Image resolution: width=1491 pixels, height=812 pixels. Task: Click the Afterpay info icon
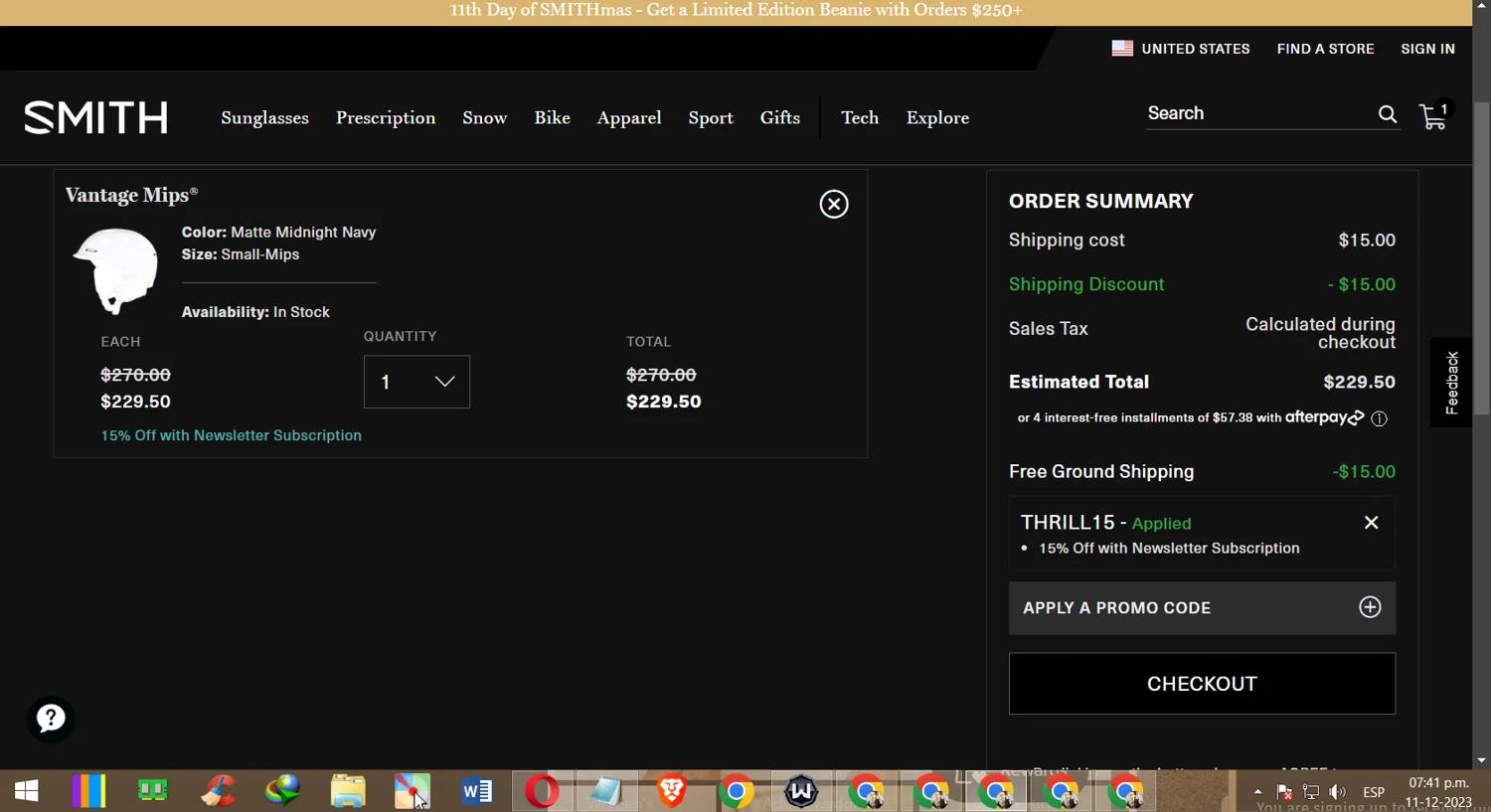1379,418
